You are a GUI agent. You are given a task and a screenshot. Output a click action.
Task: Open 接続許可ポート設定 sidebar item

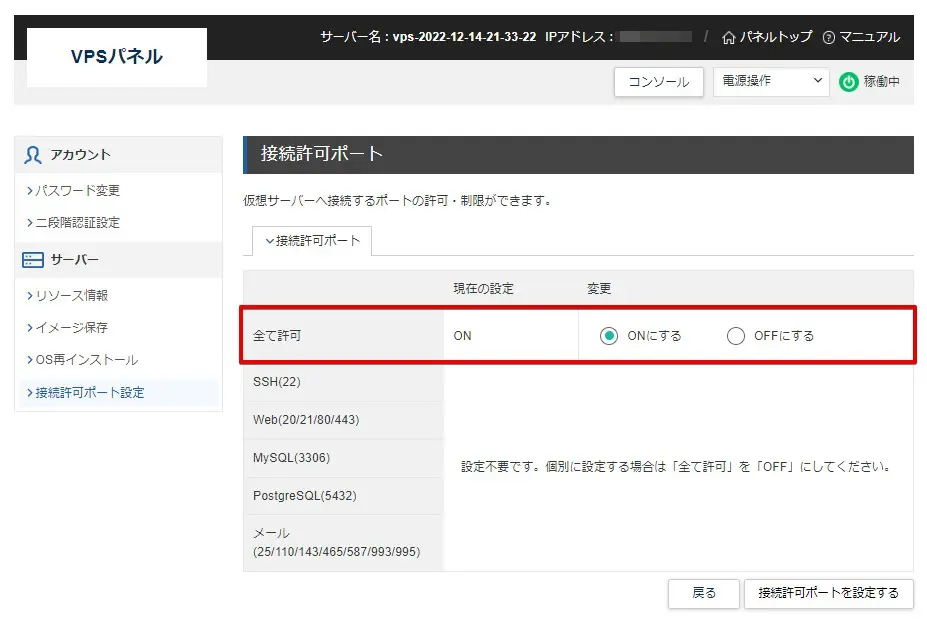pos(89,392)
